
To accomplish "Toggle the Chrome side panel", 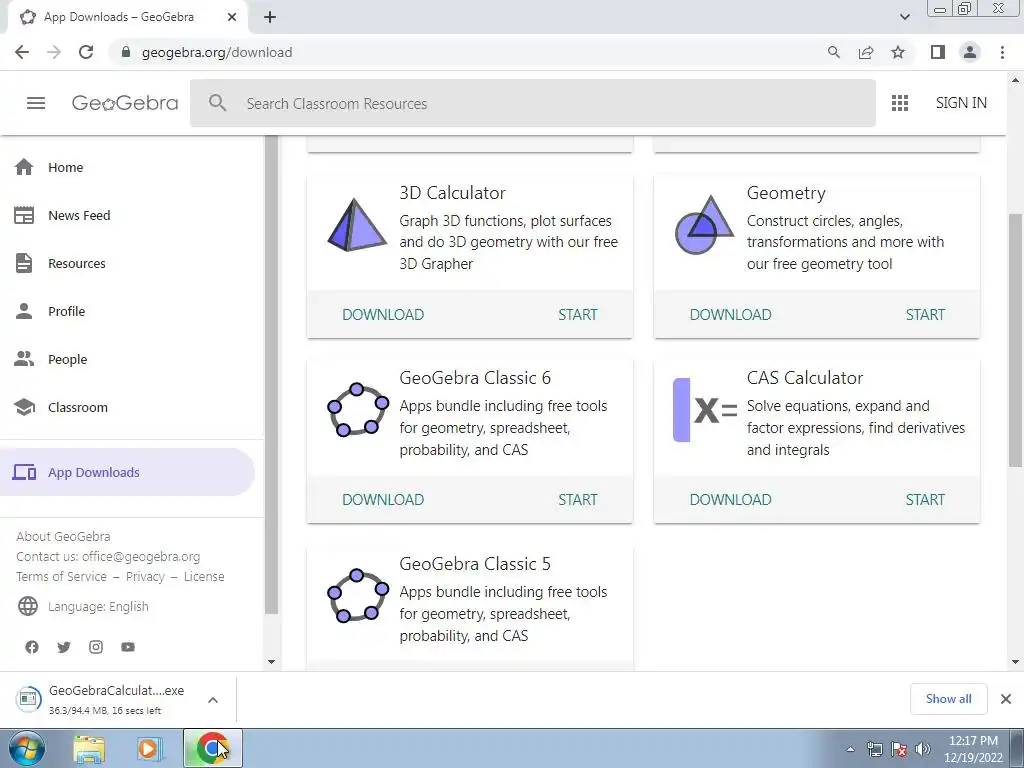I will pos(938,52).
